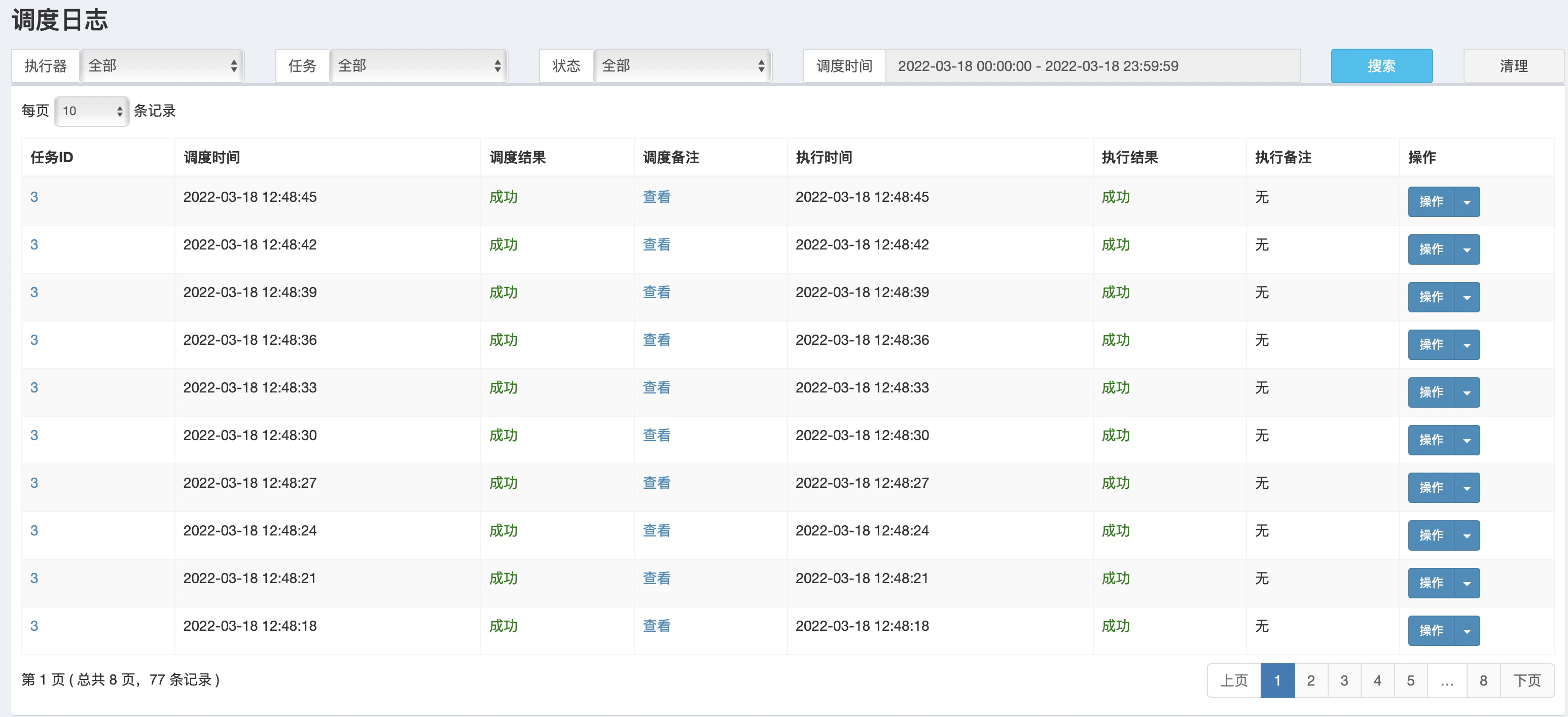The height and width of the screenshot is (717, 1568).
Task: Go to page 5 in pagination
Action: coord(1410,680)
